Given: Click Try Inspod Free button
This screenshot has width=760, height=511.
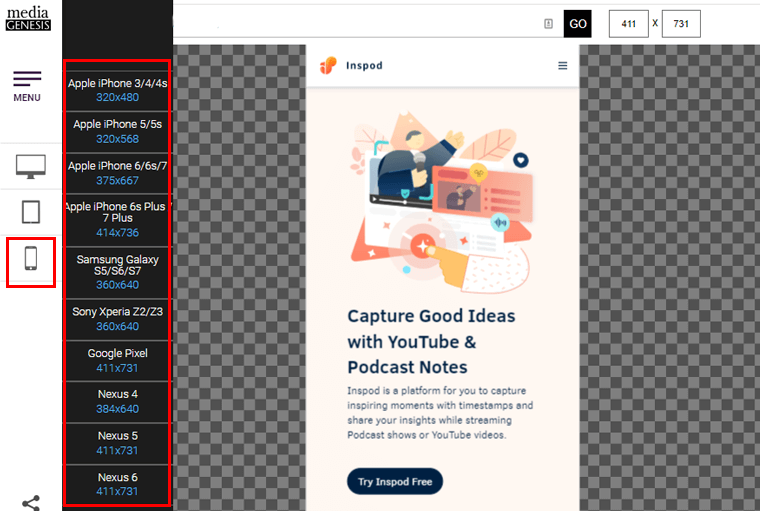Looking at the screenshot, I should pos(395,482).
